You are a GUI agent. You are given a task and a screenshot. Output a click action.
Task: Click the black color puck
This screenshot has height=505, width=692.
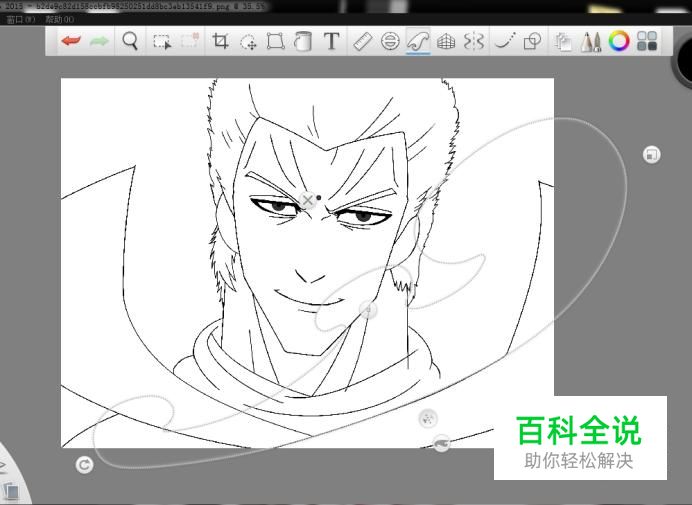click(684, 62)
